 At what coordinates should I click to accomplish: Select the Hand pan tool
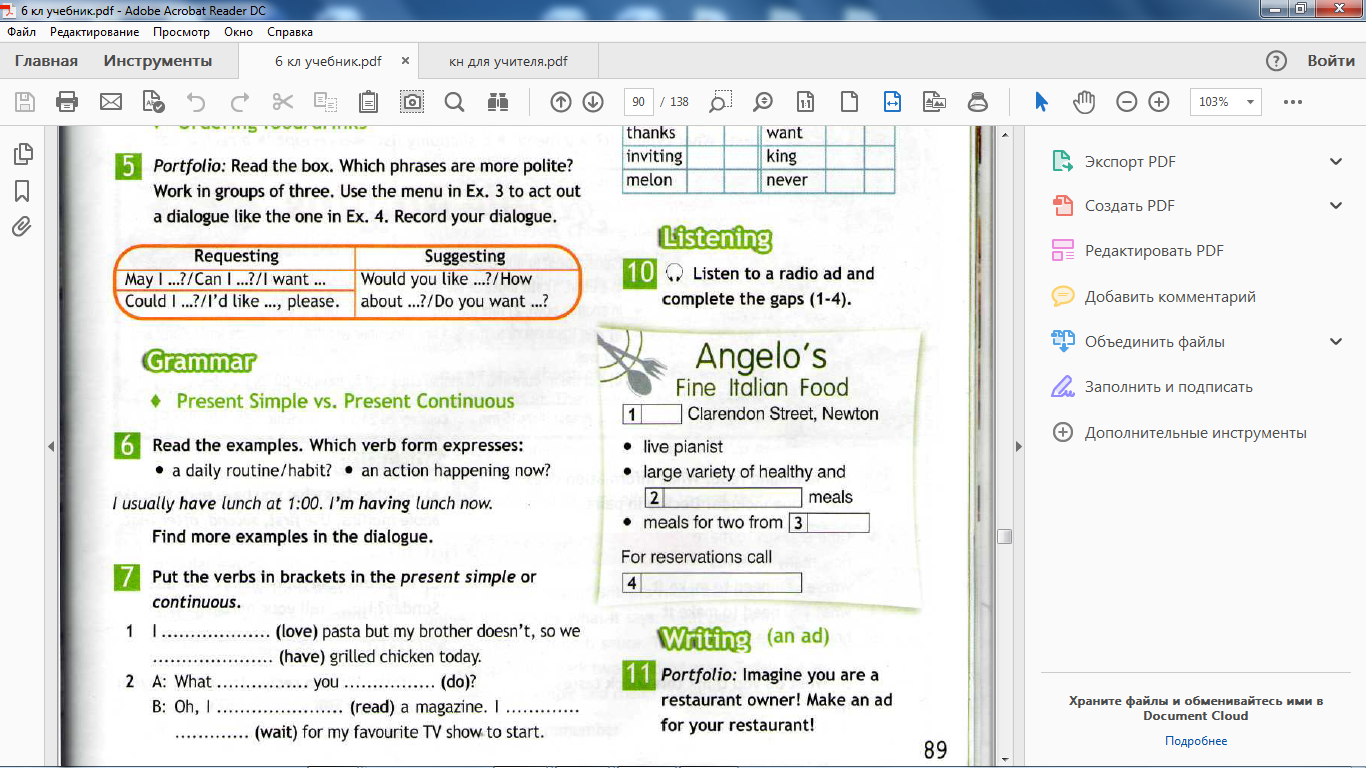(x=1084, y=102)
